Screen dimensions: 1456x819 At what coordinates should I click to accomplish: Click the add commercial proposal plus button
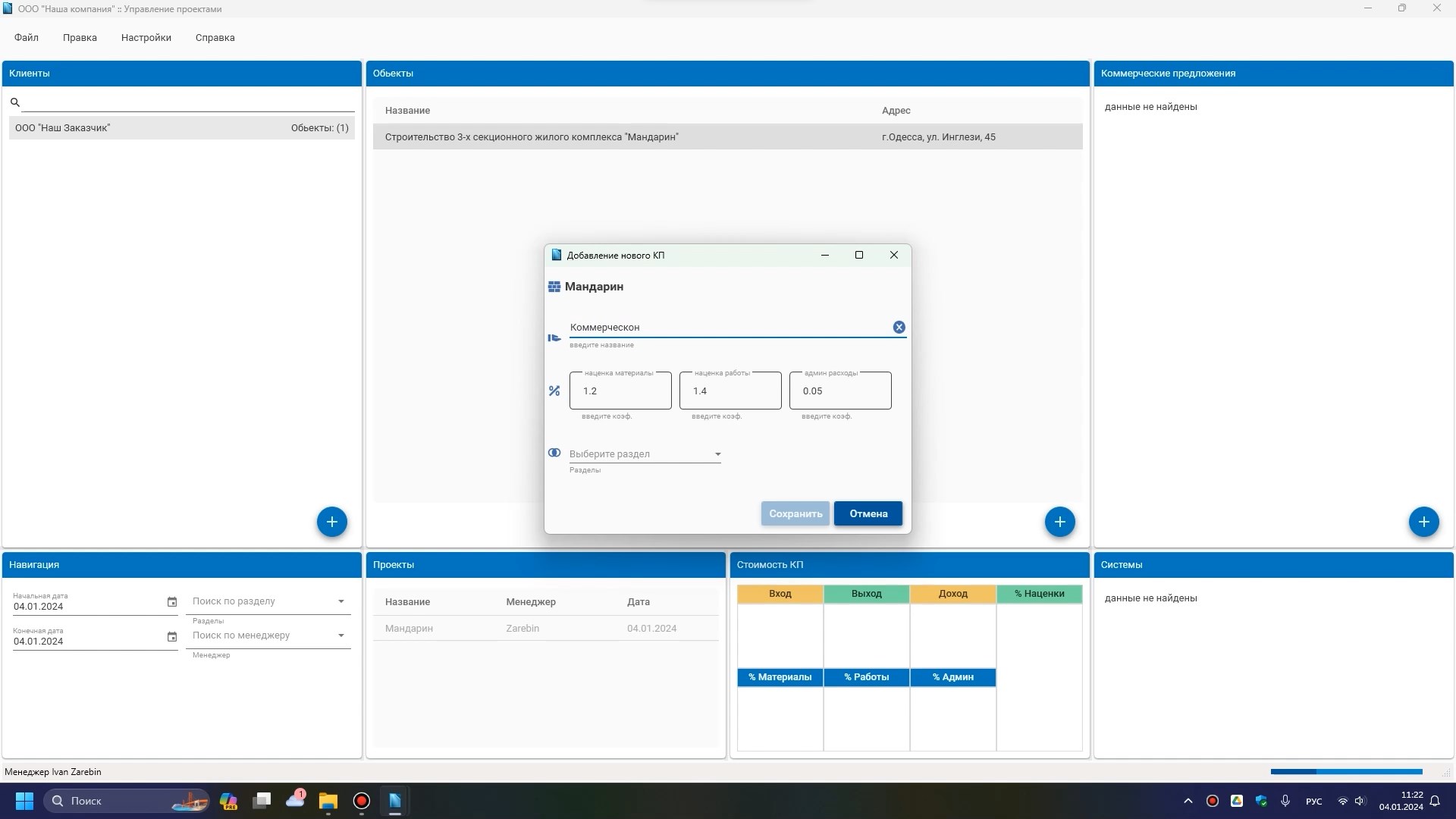tap(1423, 522)
